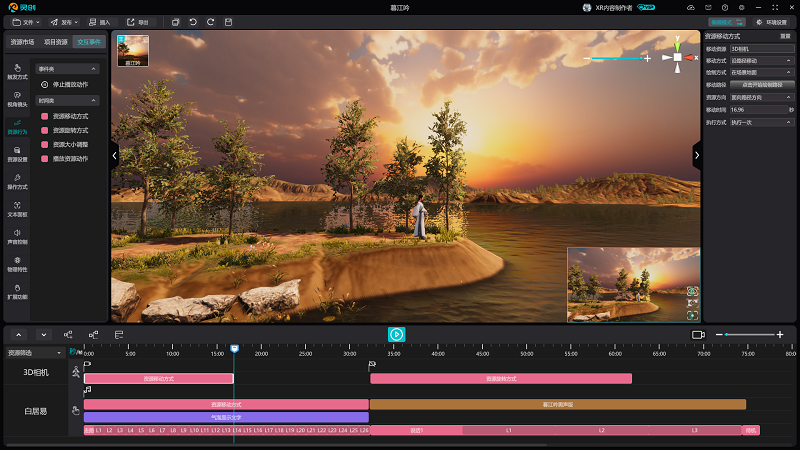The image size is (800, 450).
Task: Click the timeline zoom slider
Action: click(x=752, y=334)
